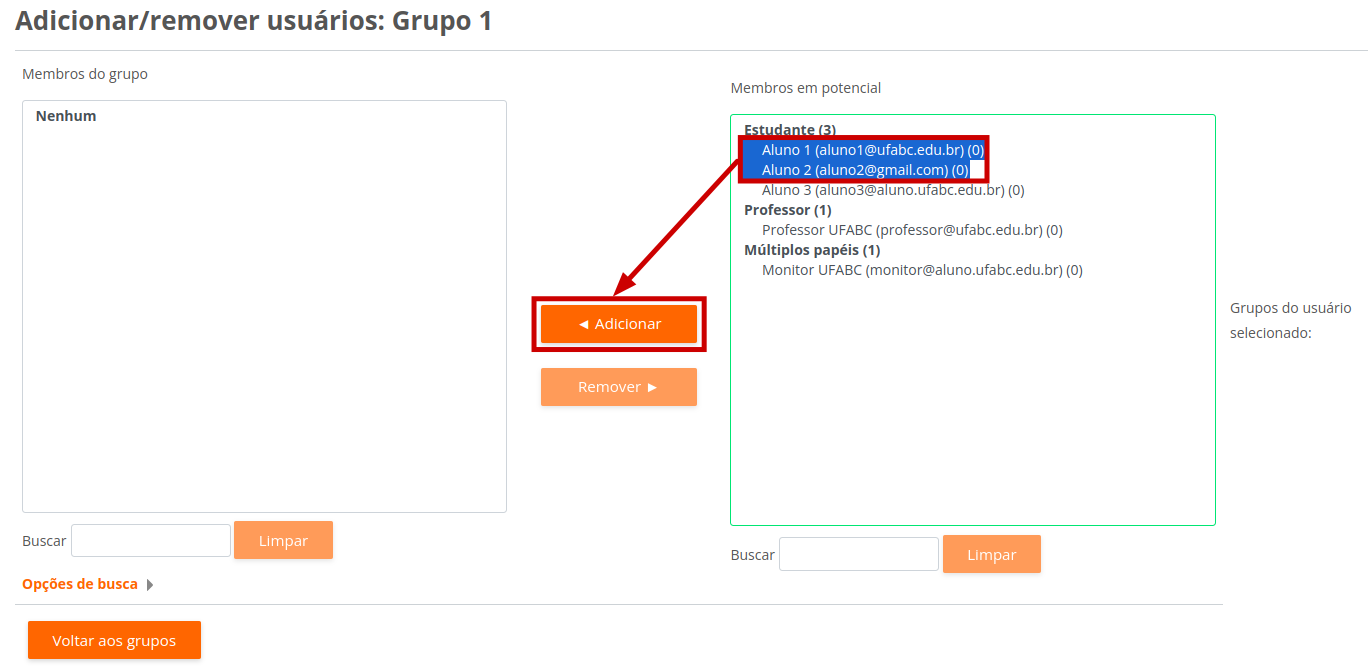The height and width of the screenshot is (670, 1368).
Task: Focus the Buscar field under Membros do grupo
Action: 151,540
